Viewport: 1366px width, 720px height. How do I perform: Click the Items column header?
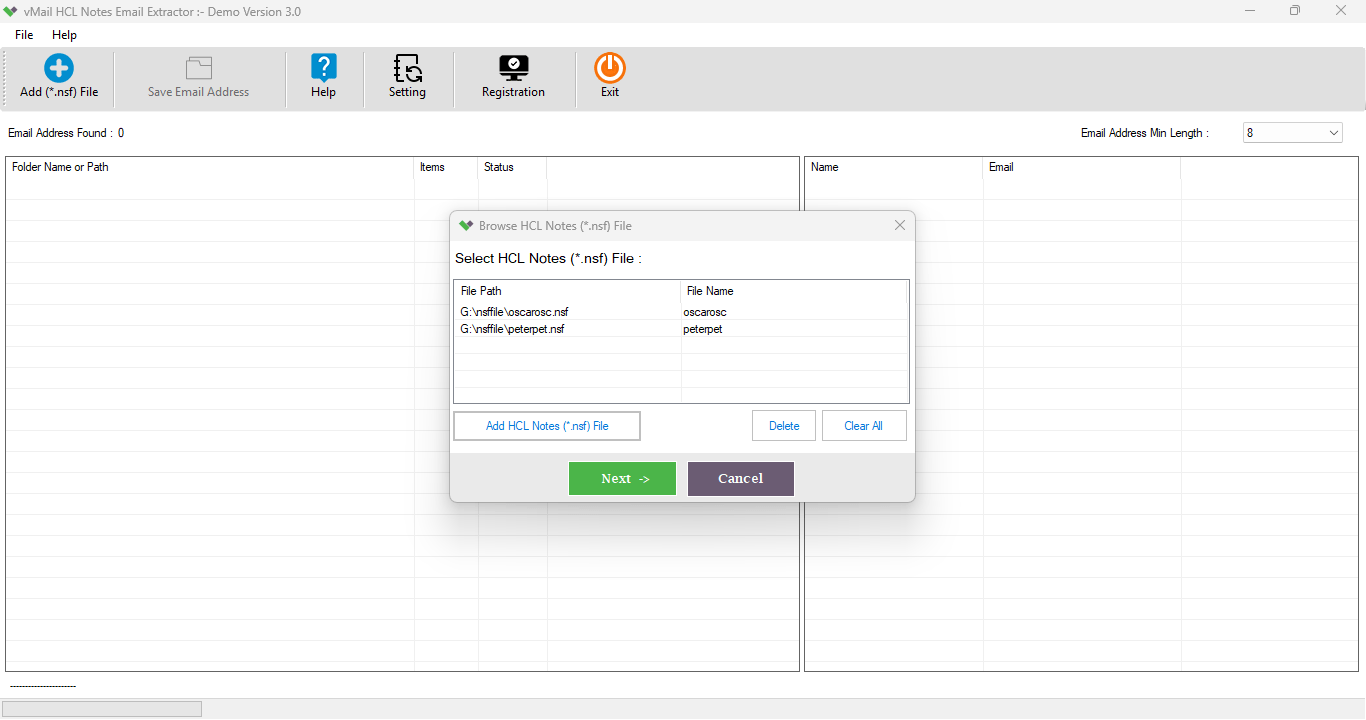(x=446, y=167)
